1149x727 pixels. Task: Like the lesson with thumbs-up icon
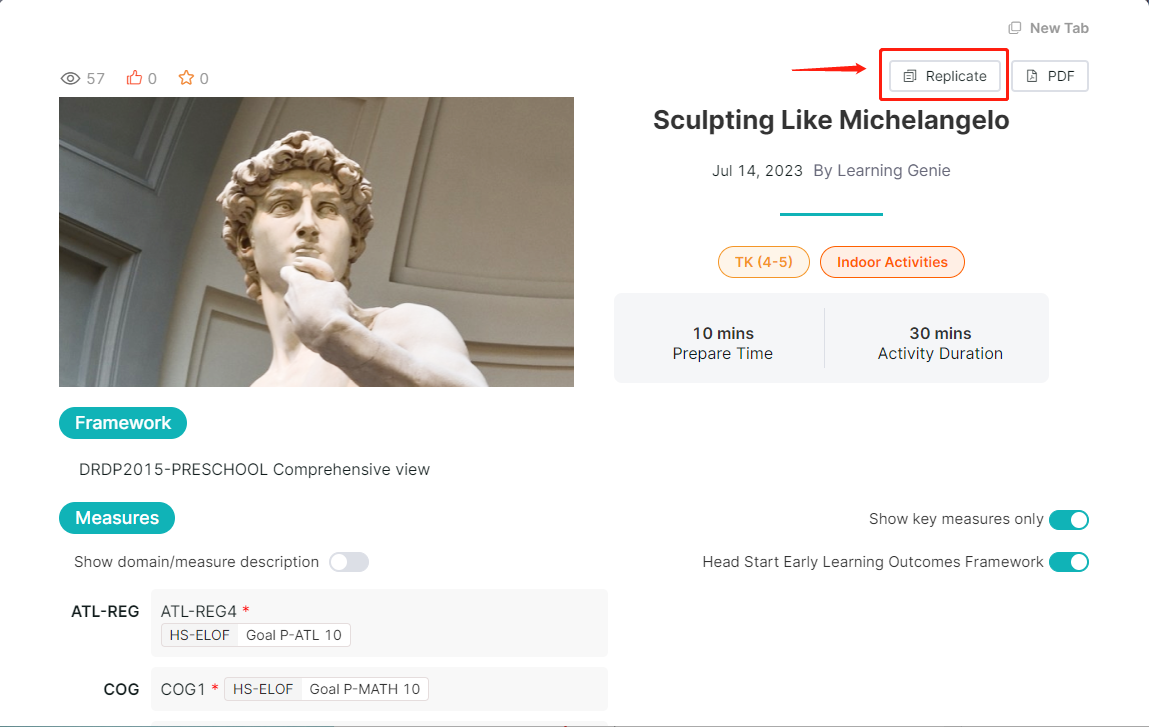[134, 78]
